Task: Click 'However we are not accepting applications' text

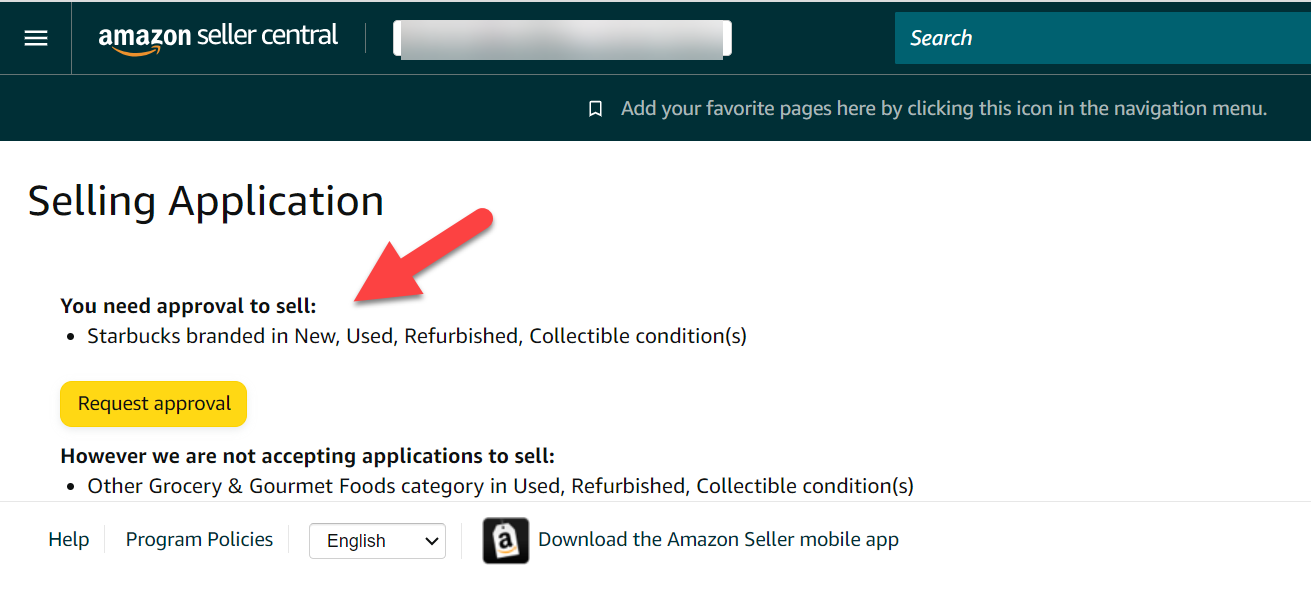Action: [308, 456]
